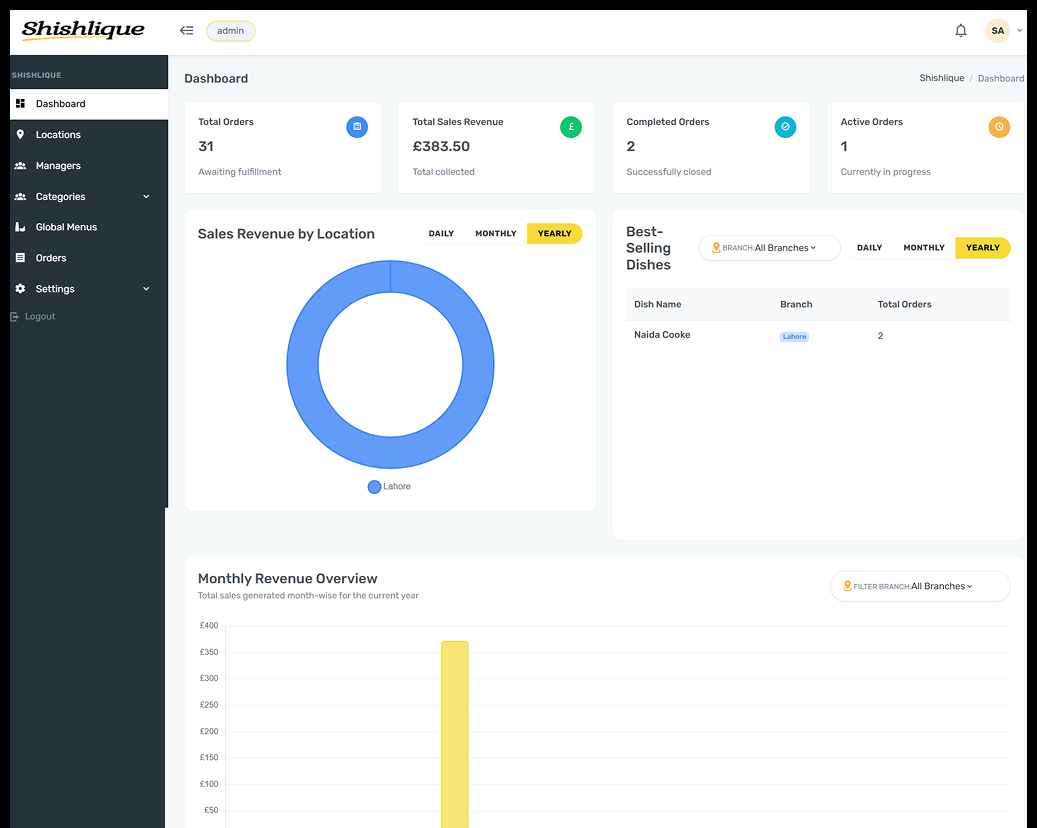Click the yellow revenue bar in the chart

454,734
